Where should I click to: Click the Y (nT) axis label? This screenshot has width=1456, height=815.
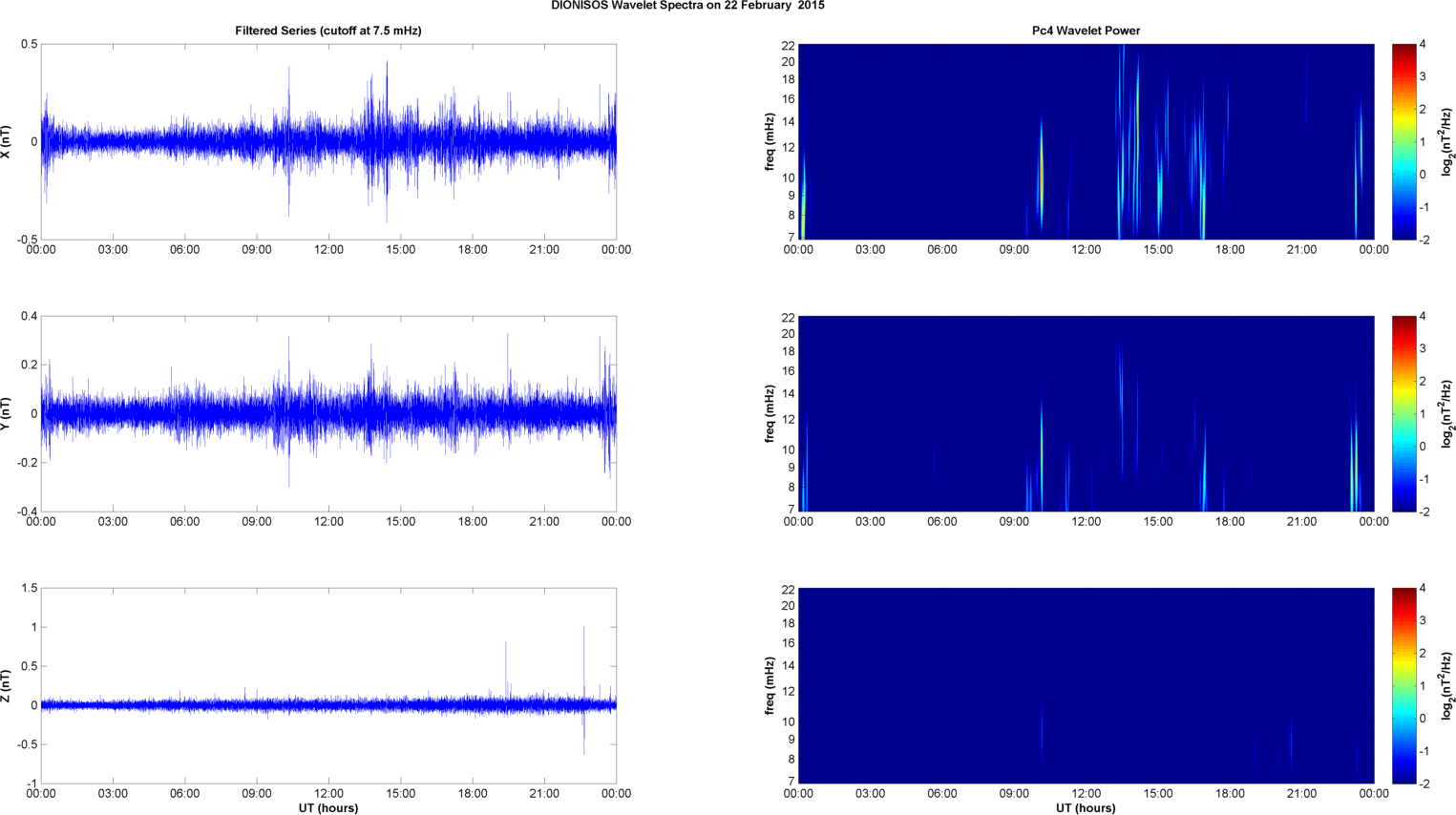[7, 413]
